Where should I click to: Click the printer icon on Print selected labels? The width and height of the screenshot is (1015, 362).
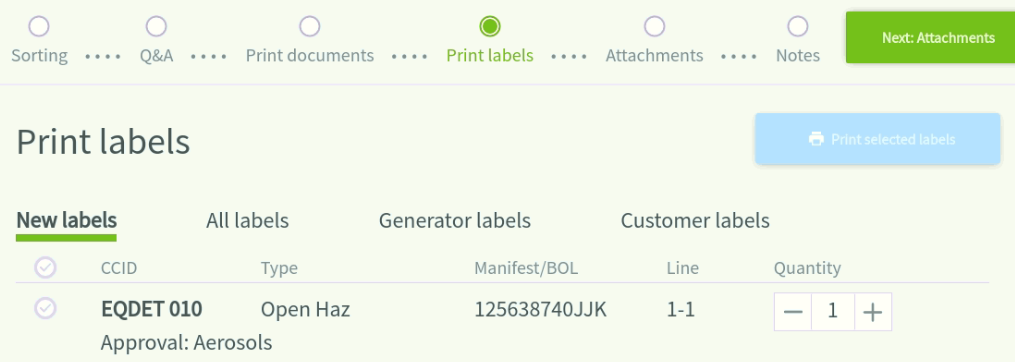(816, 139)
